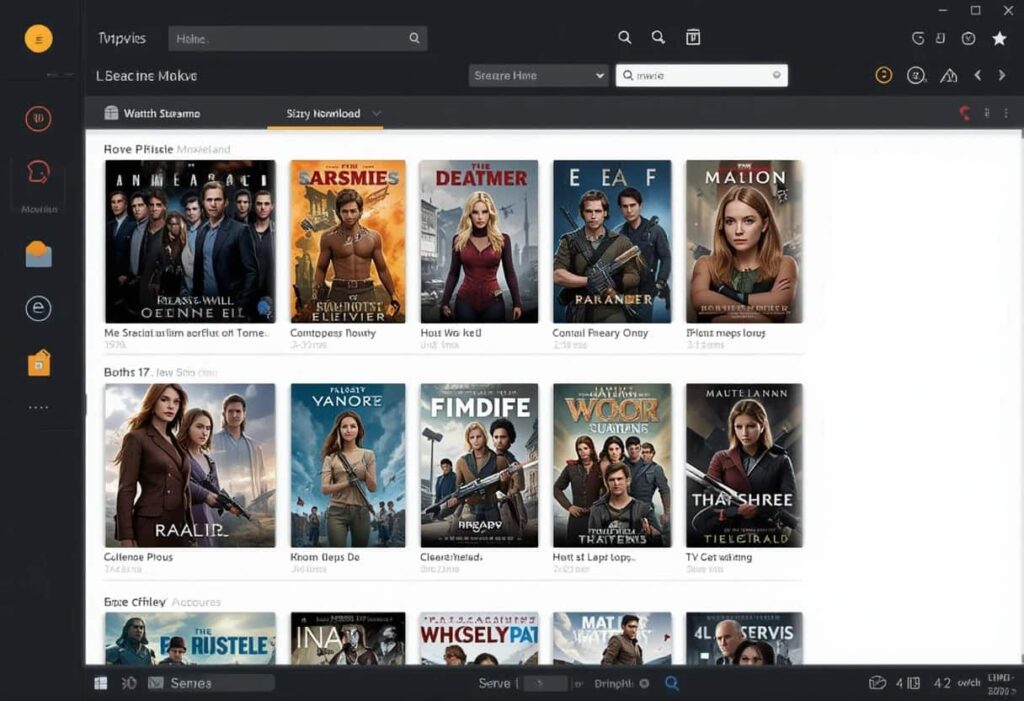The width and height of the screenshot is (1024, 701).
Task: Click the white star favorites icon
Action: (x=999, y=39)
